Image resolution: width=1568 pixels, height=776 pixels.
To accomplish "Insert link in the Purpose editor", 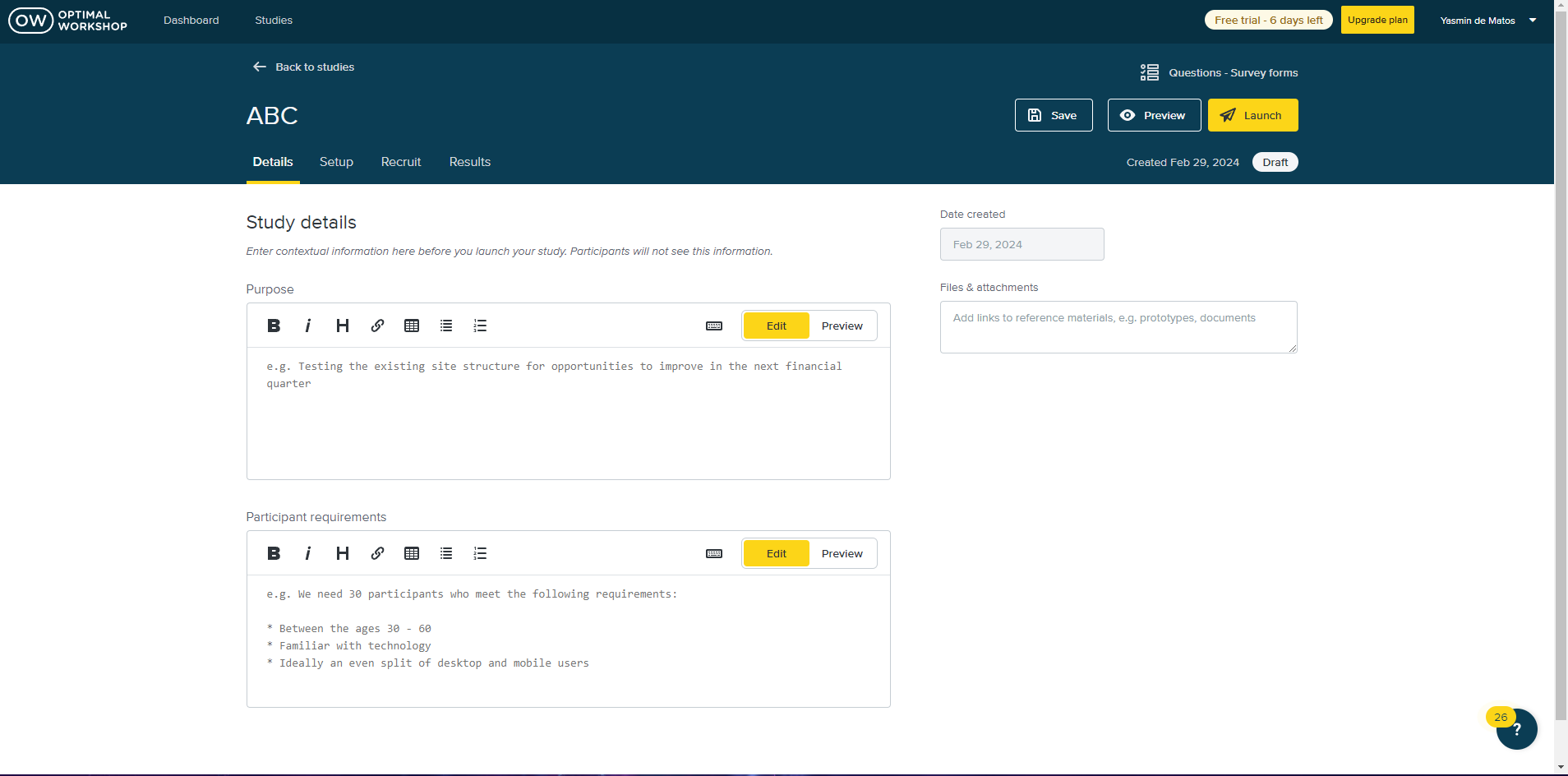I will (377, 326).
